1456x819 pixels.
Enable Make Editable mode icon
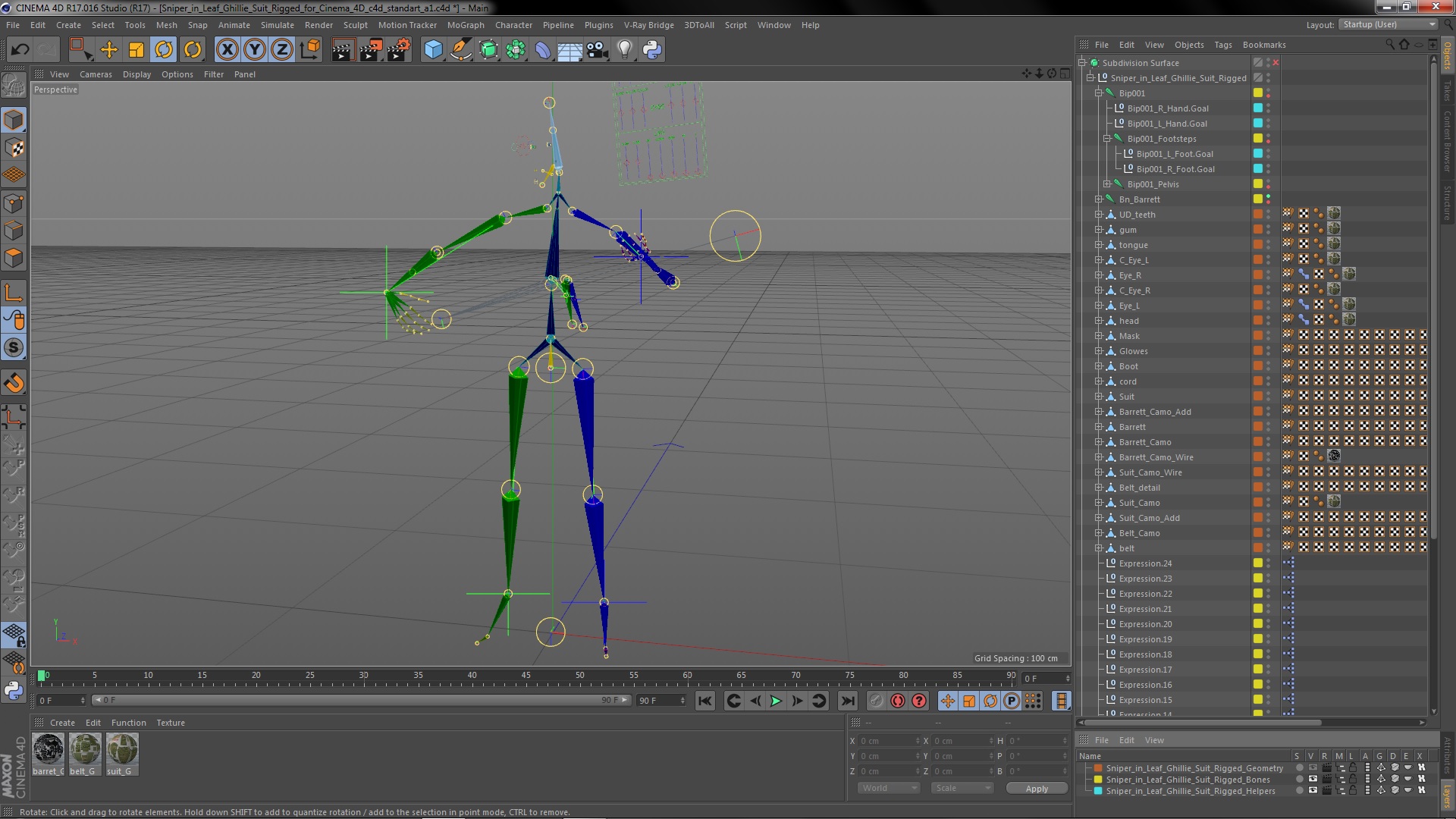tap(14, 86)
